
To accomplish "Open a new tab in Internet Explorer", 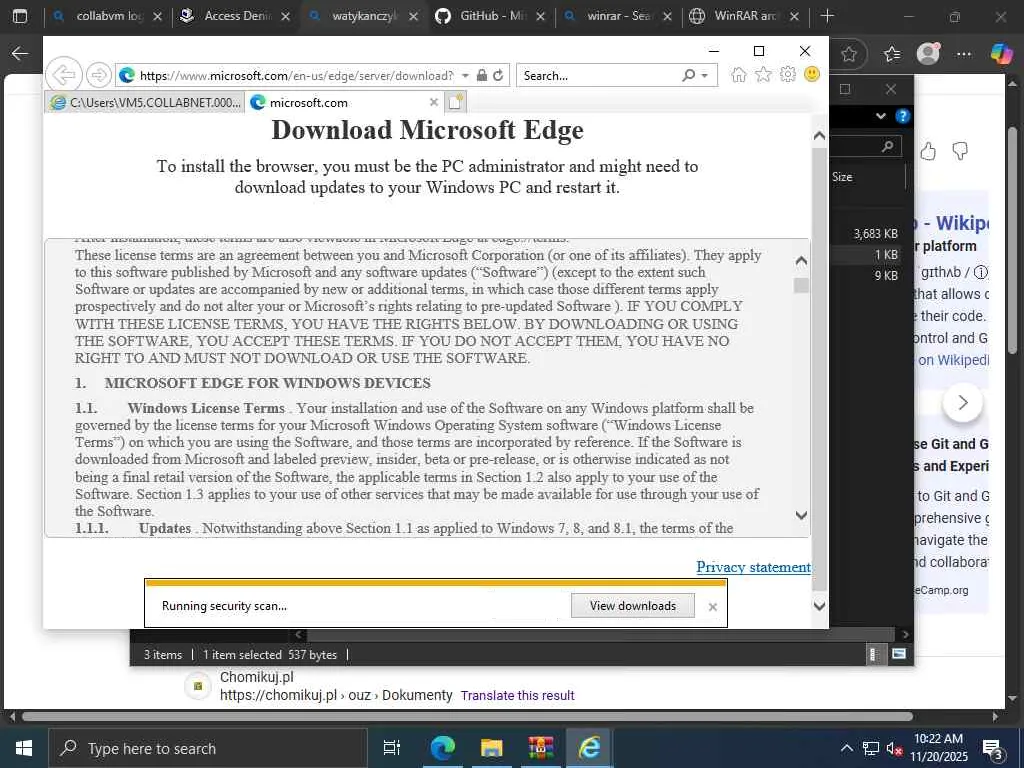I will tap(455, 102).
